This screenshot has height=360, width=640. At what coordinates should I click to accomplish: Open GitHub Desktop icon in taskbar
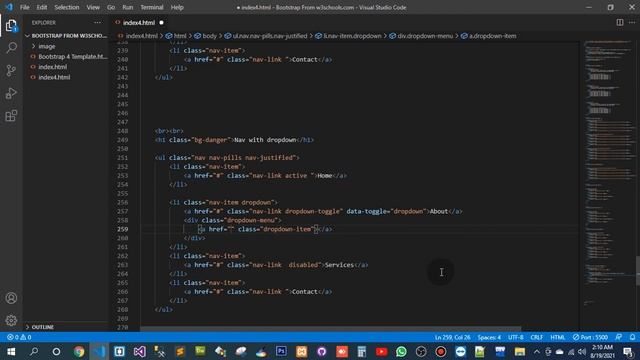click(321, 351)
